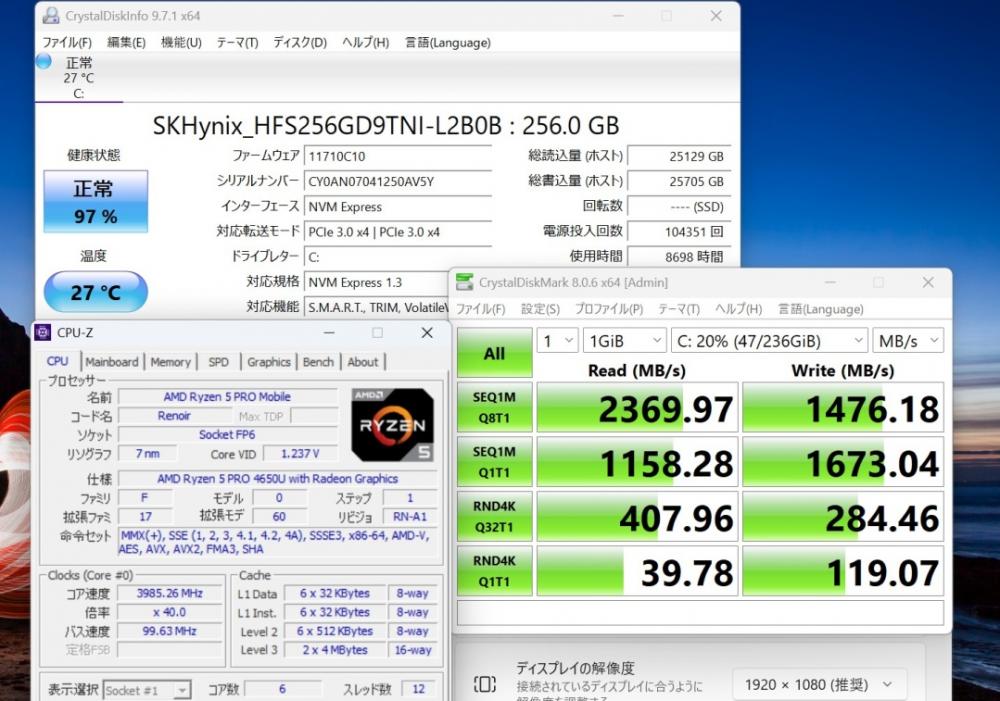The image size is (1000, 701).
Task: Open the MB/s unit dropdown
Action: click(x=908, y=341)
